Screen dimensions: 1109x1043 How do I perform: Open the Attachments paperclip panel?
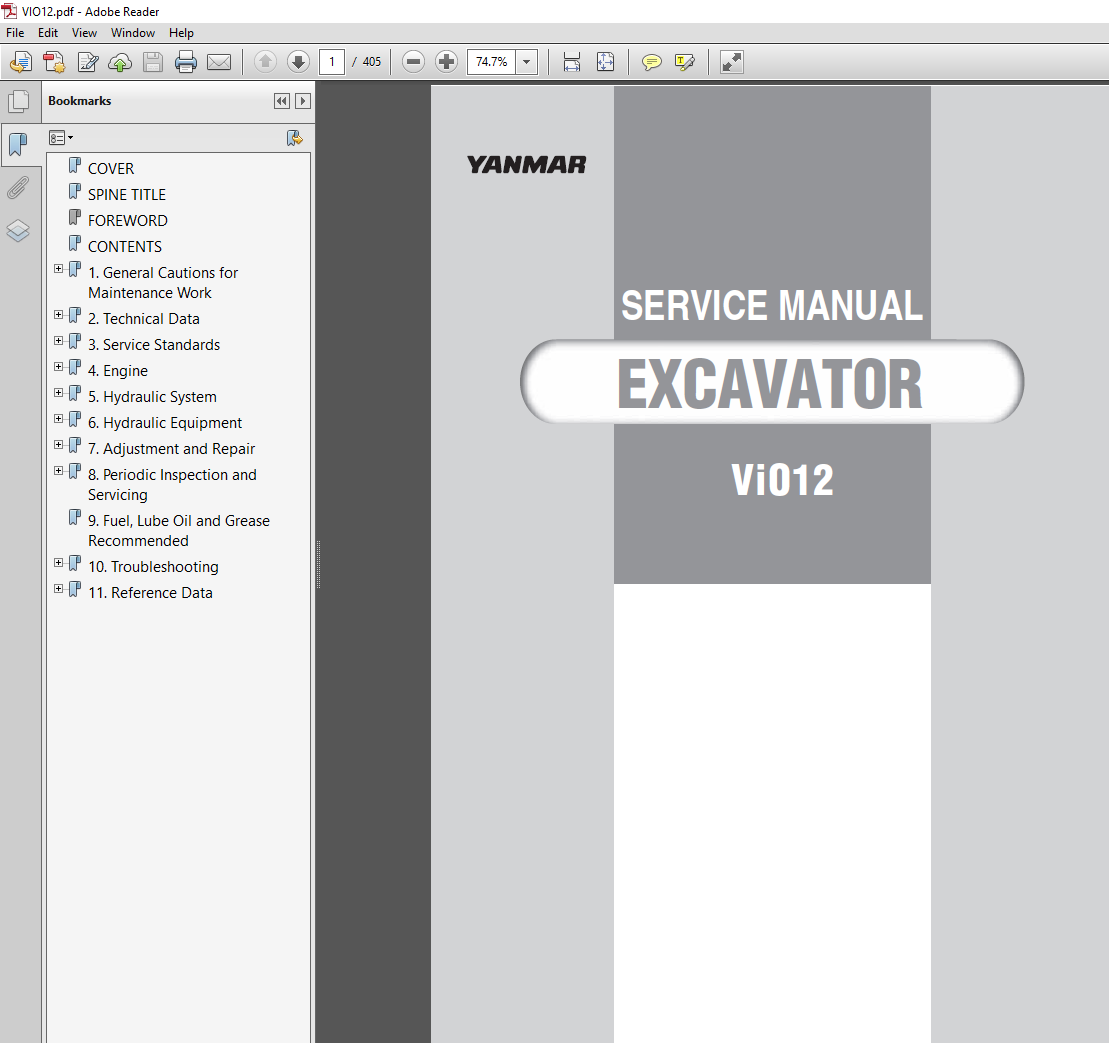point(18,188)
